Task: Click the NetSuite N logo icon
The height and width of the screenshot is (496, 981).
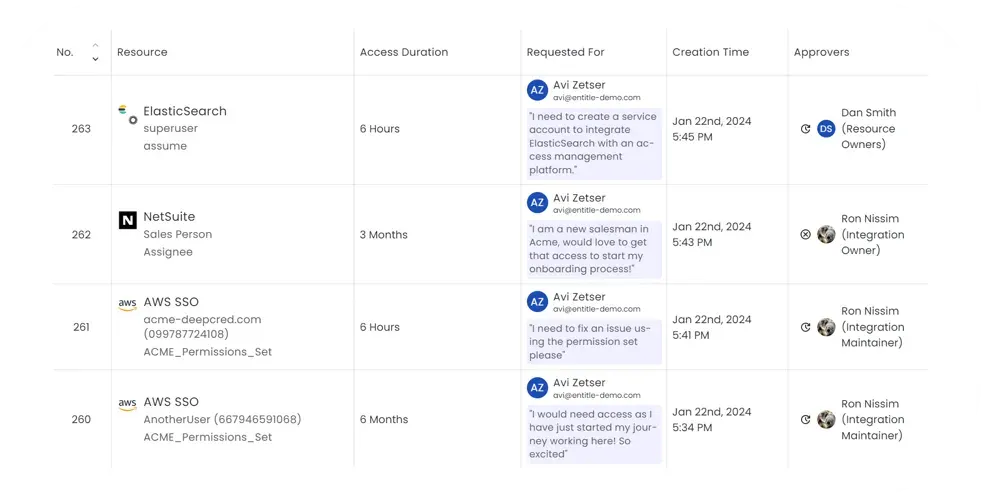Action: [x=128, y=220]
